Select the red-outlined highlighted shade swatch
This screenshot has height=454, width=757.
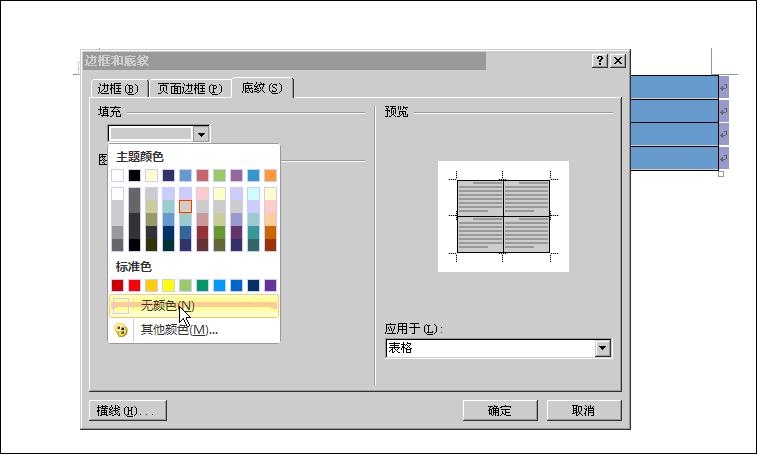pos(185,207)
